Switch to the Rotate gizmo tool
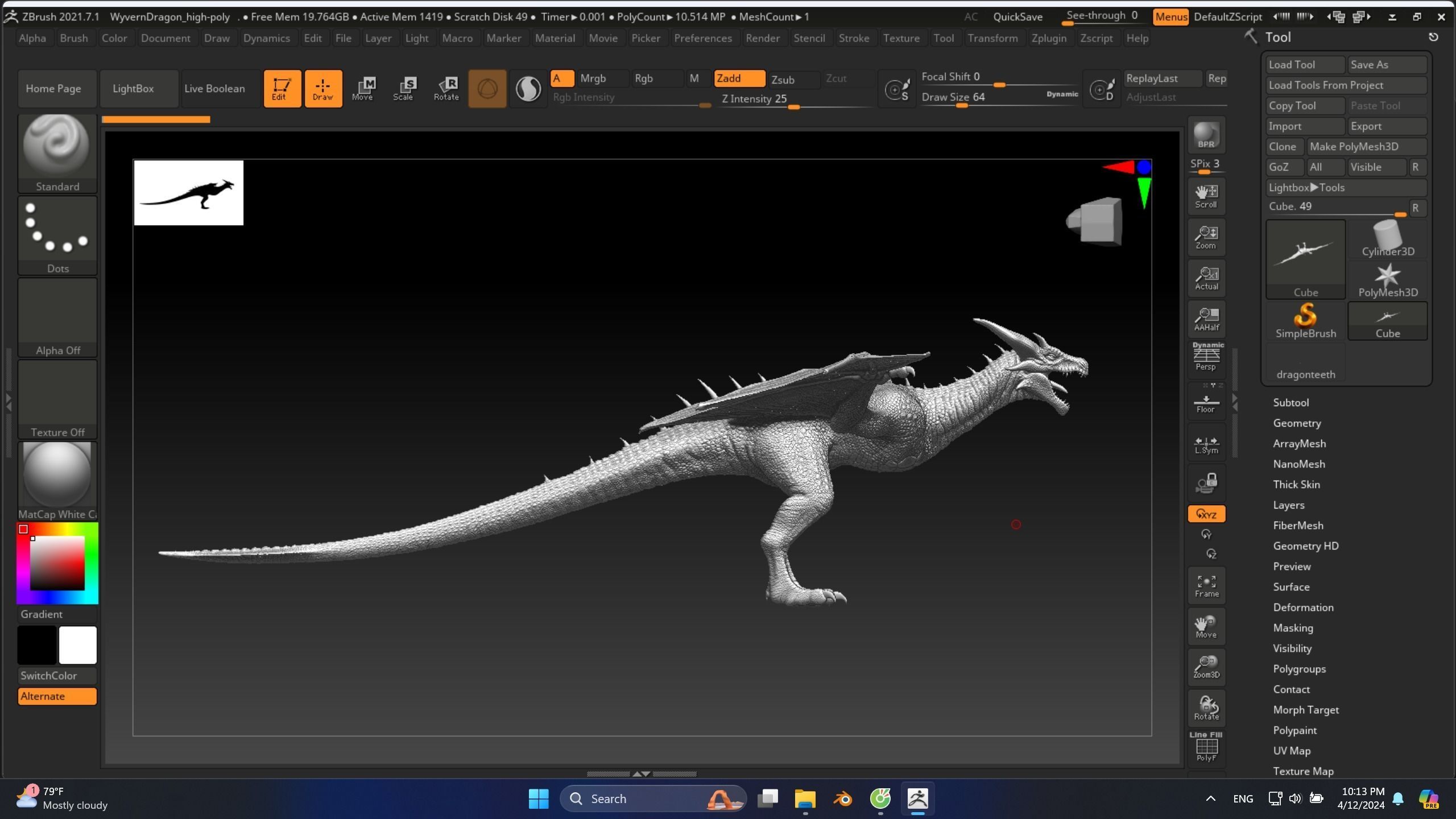This screenshot has height=819, width=1456. (x=446, y=89)
